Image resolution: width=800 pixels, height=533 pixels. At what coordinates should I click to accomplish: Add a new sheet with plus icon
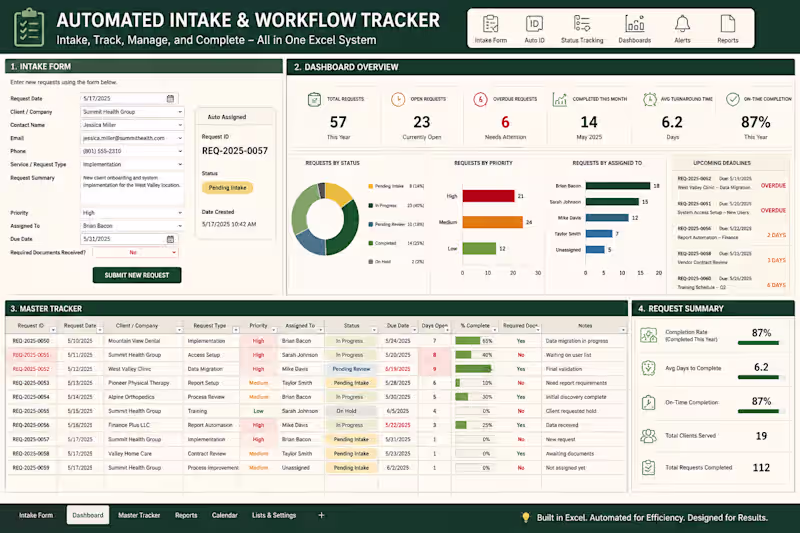(321, 515)
